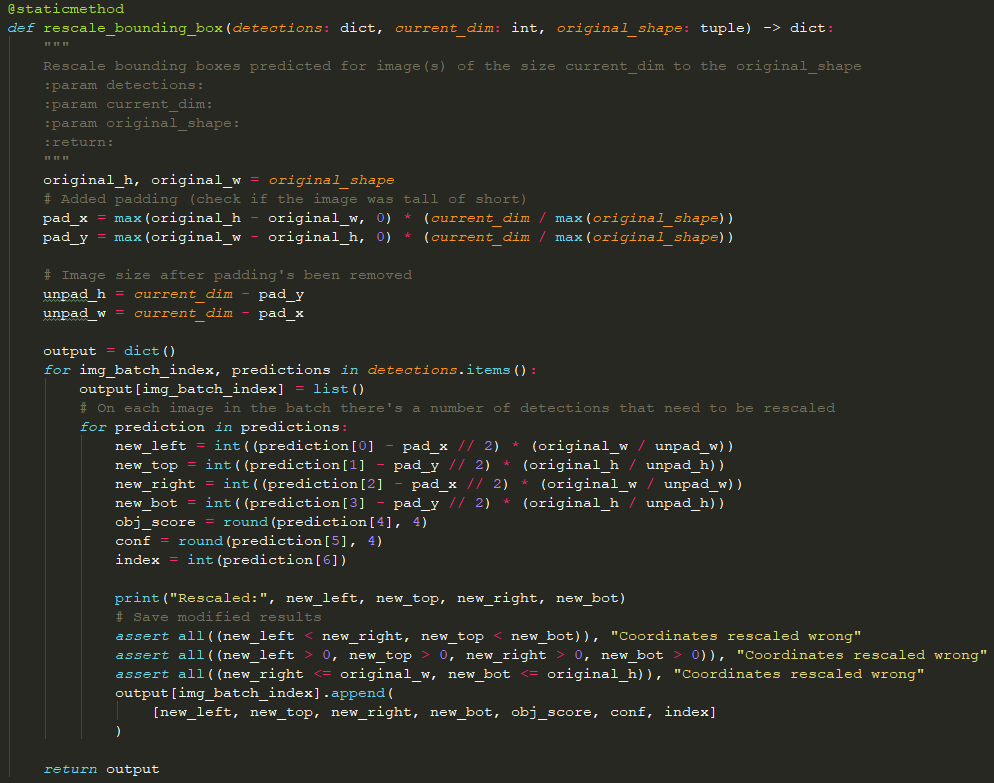Click the 'new_top = int(' assignment line
The height and width of the screenshot is (783, 994).
(420, 465)
